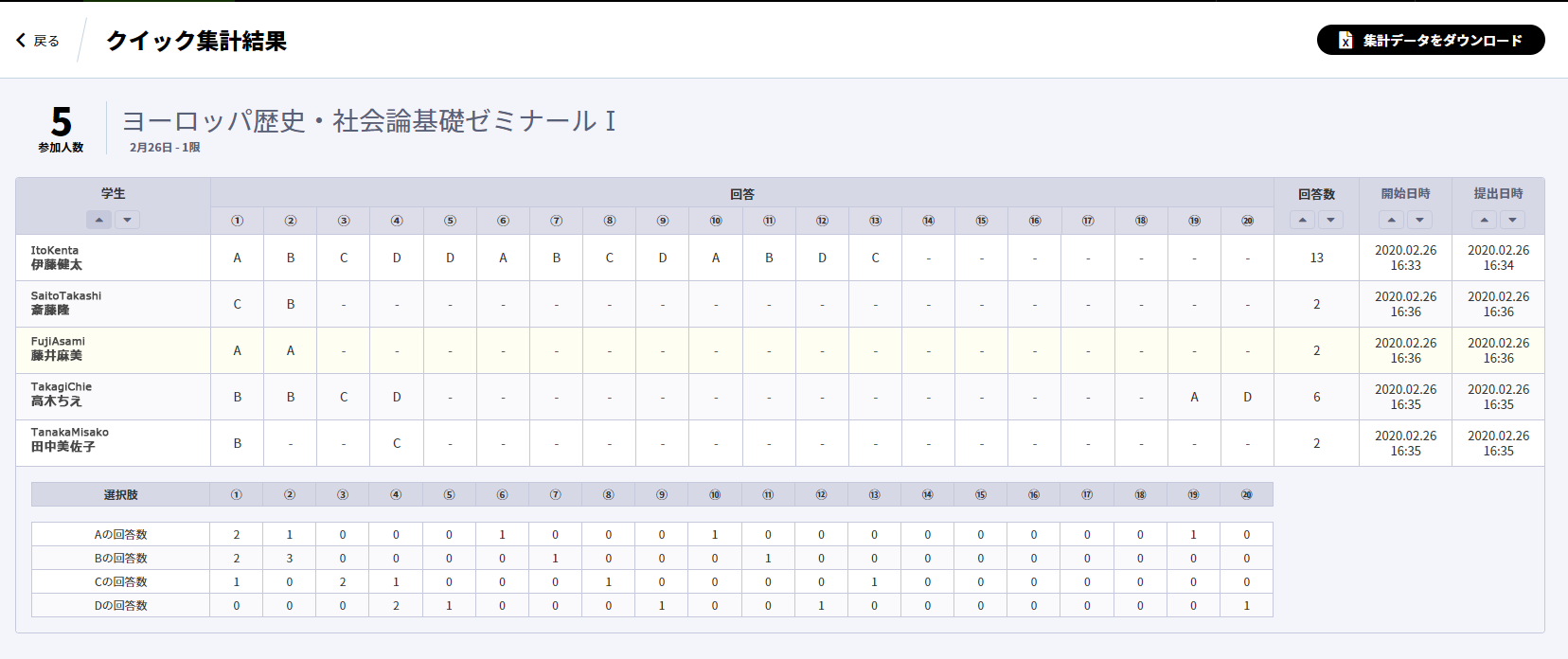Click the back chevron labeled 戻る
The height and width of the screenshot is (659, 1568).
(x=38, y=41)
